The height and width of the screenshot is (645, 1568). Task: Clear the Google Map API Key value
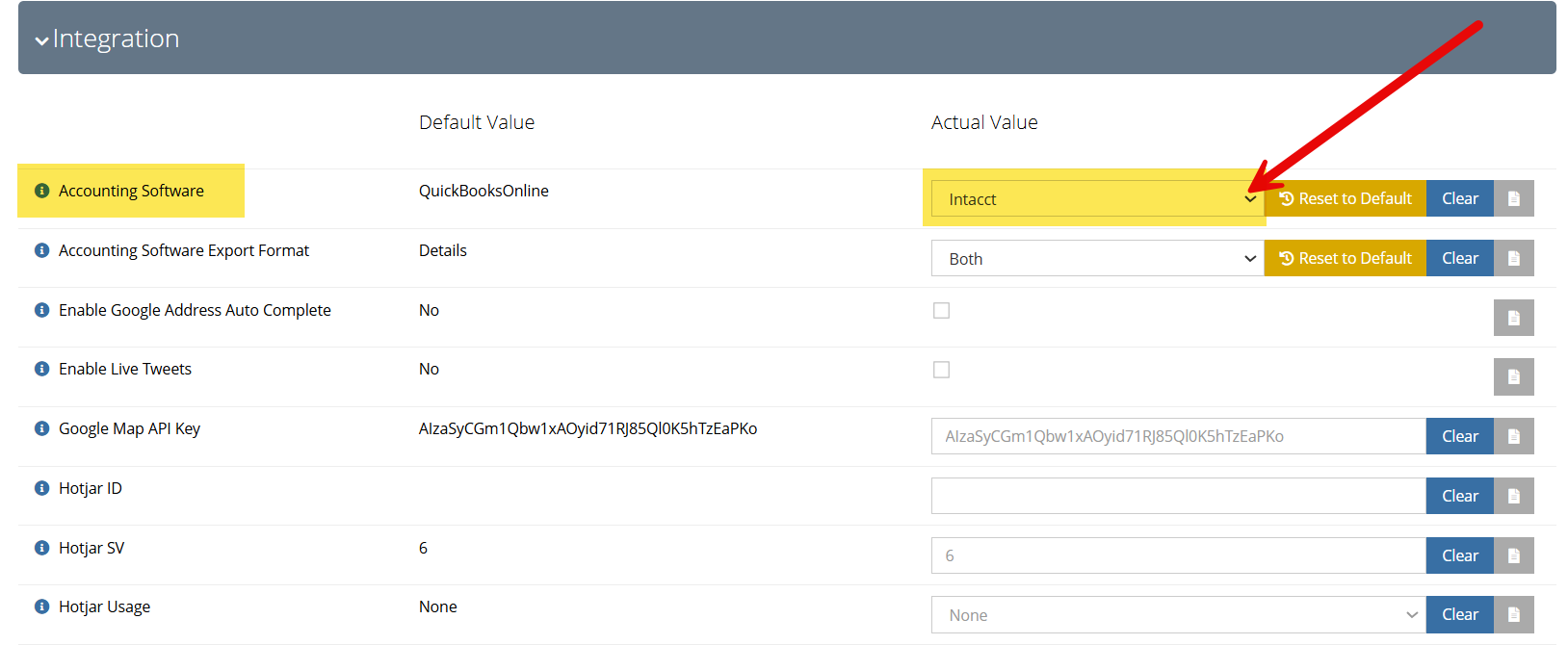coord(1460,436)
